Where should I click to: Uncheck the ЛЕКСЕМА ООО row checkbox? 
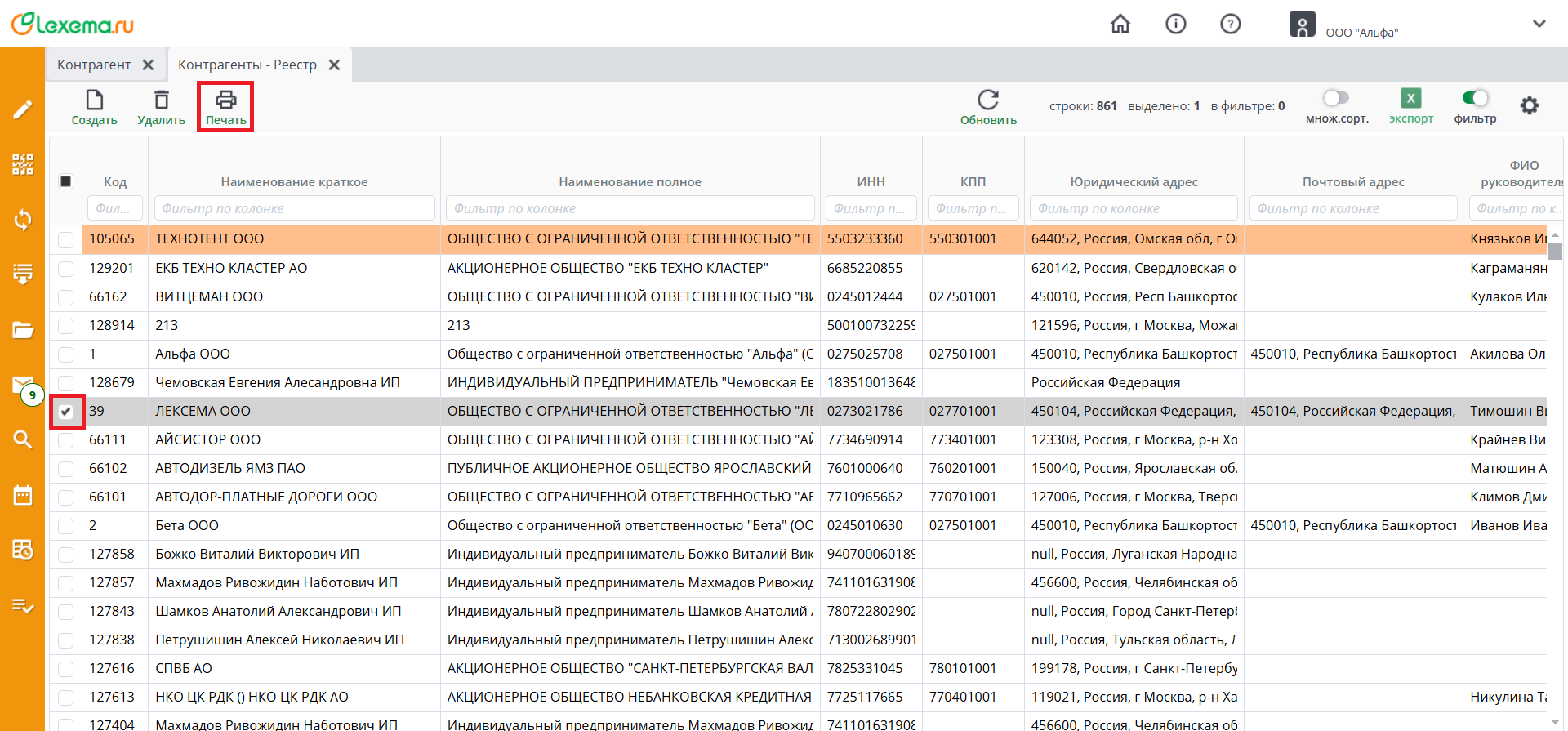[66, 412]
